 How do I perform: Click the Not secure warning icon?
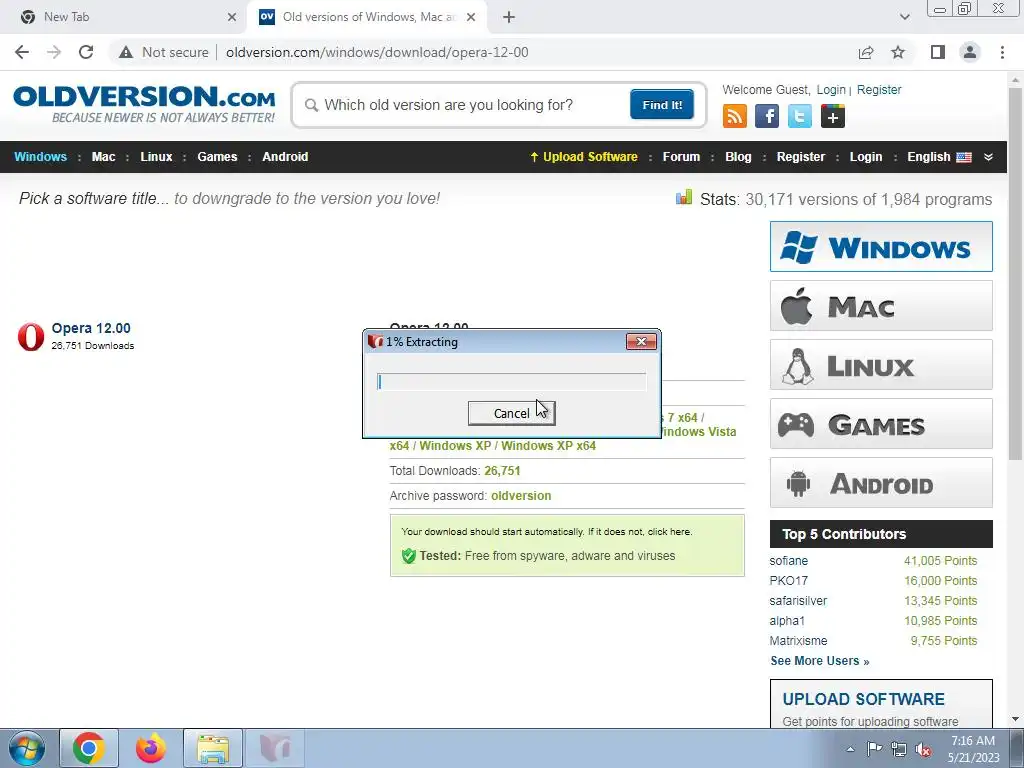[x=126, y=52]
